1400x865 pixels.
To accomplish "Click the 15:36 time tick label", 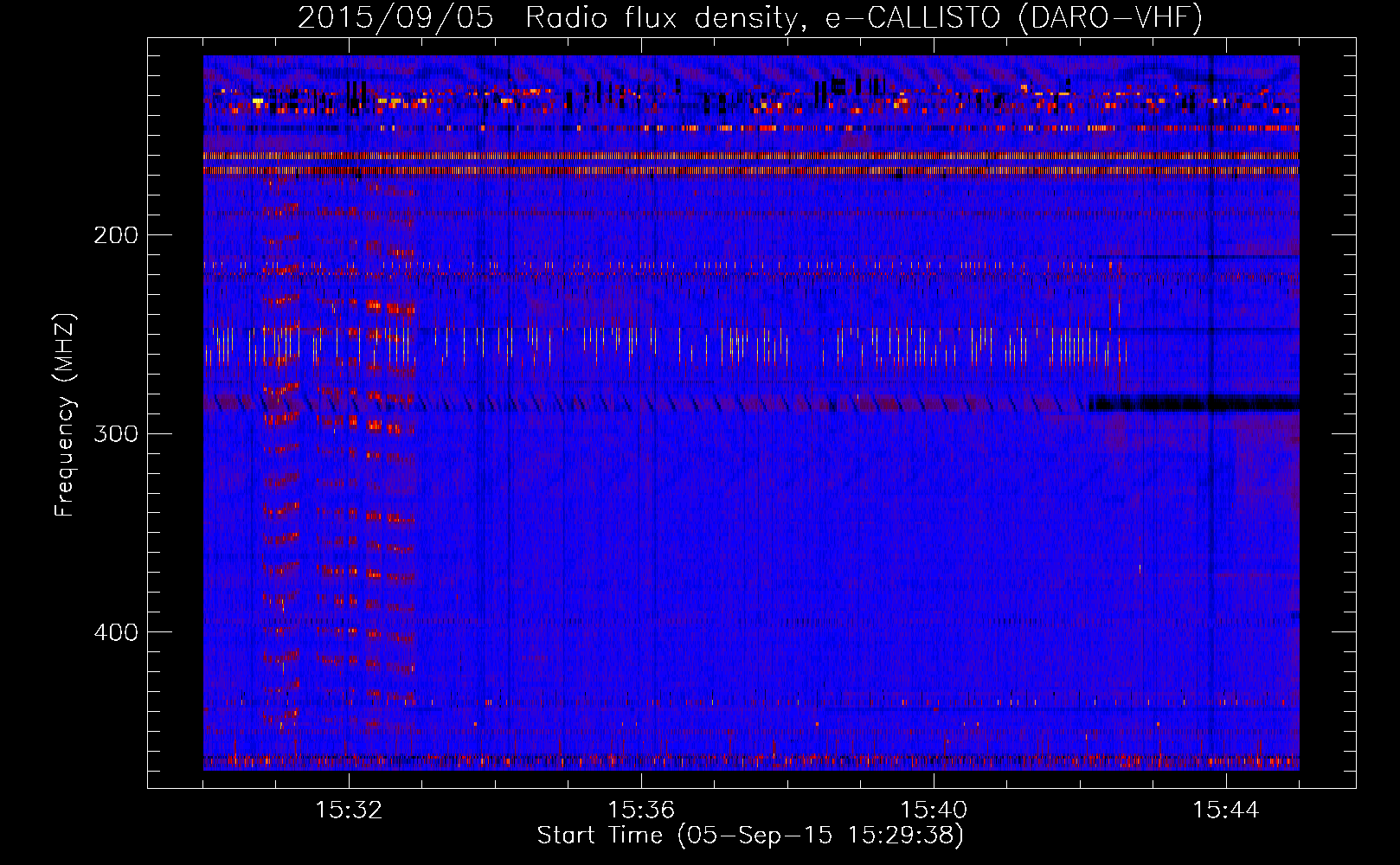I will [x=641, y=811].
